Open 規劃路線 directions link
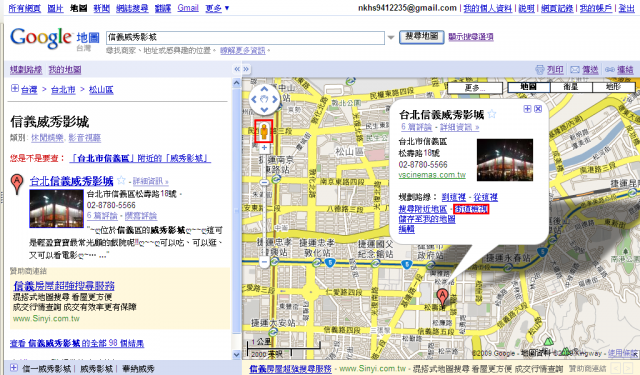 [26, 69]
